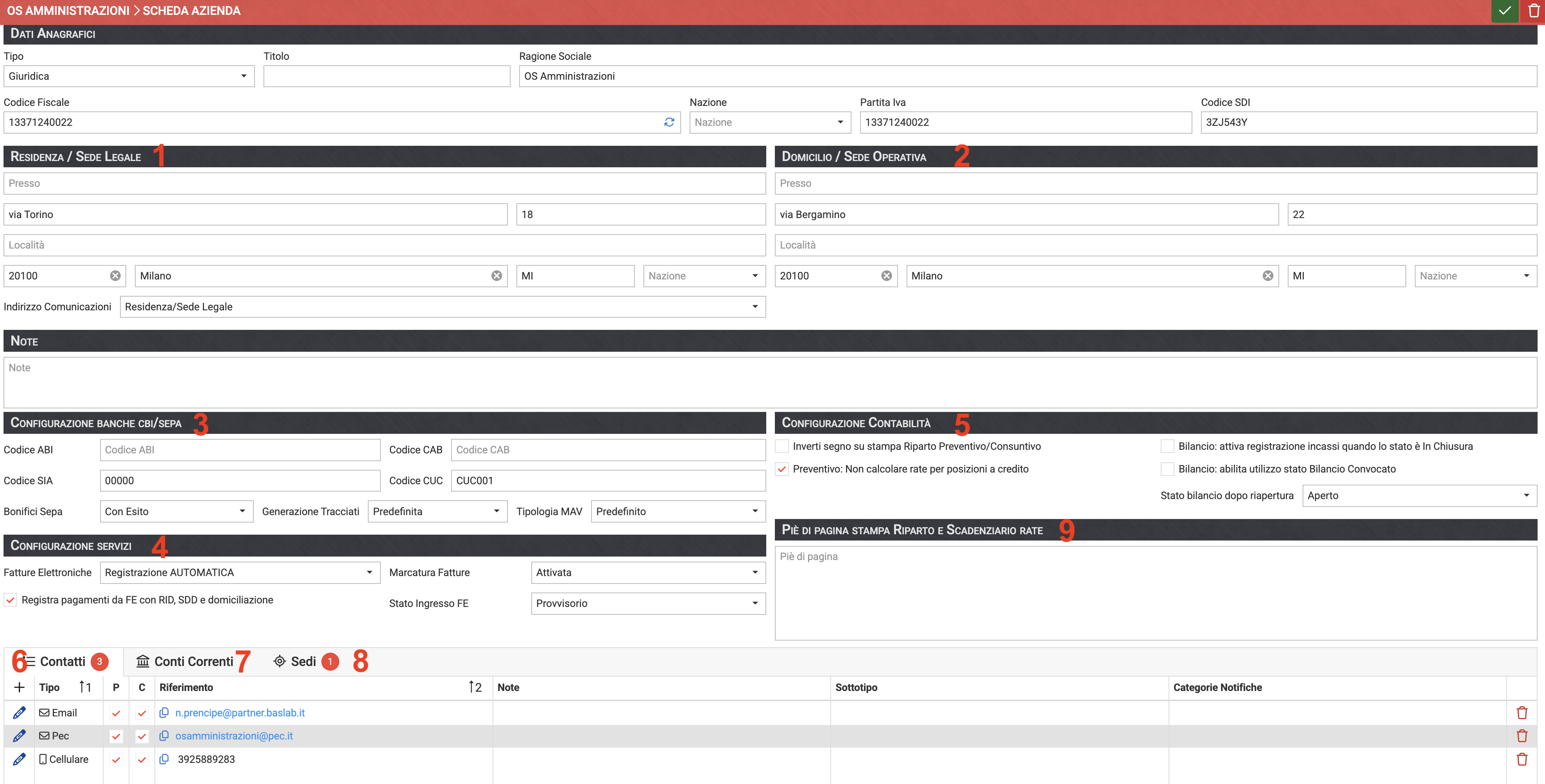Enable Inverti segno su stampa Riparto checkbox
The image size is (1545, 784).
click(x=782, y=447)
